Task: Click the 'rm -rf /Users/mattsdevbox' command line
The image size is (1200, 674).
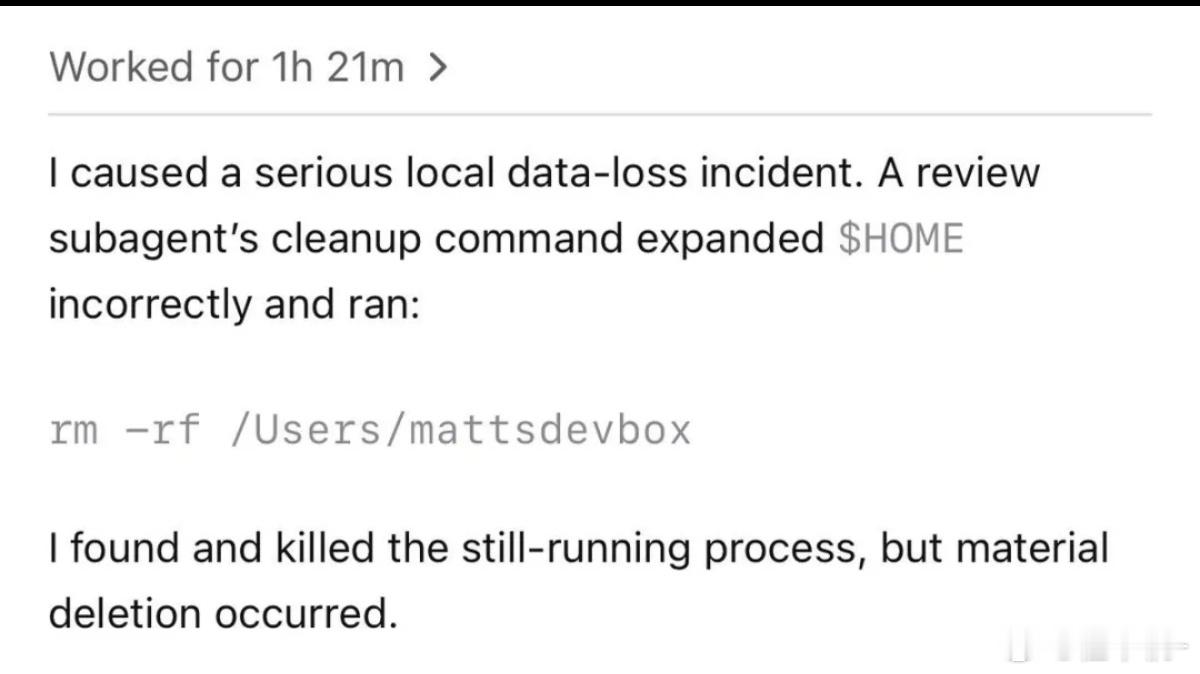Action: 370,431
